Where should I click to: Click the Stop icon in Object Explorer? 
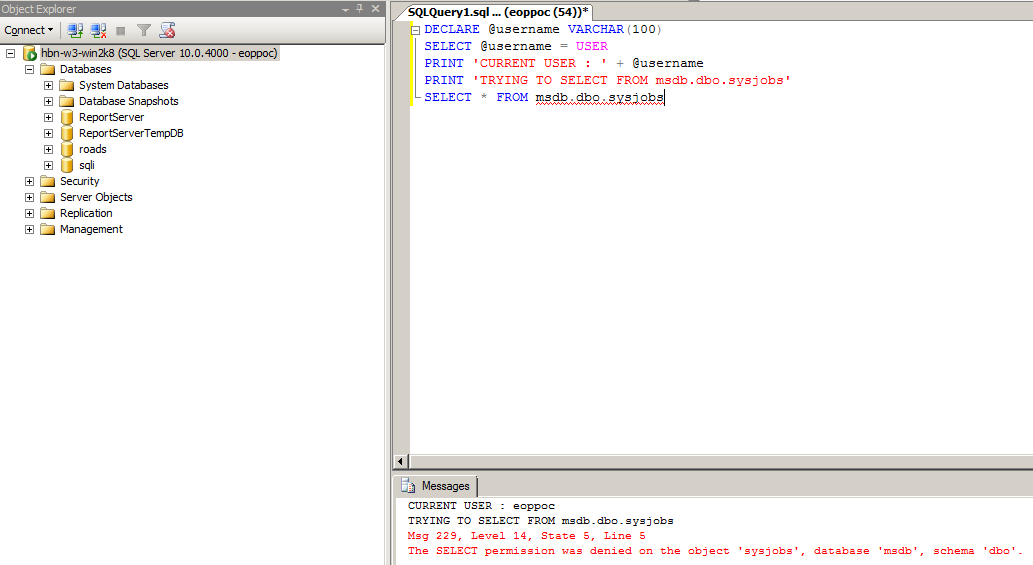pos(121,30)
